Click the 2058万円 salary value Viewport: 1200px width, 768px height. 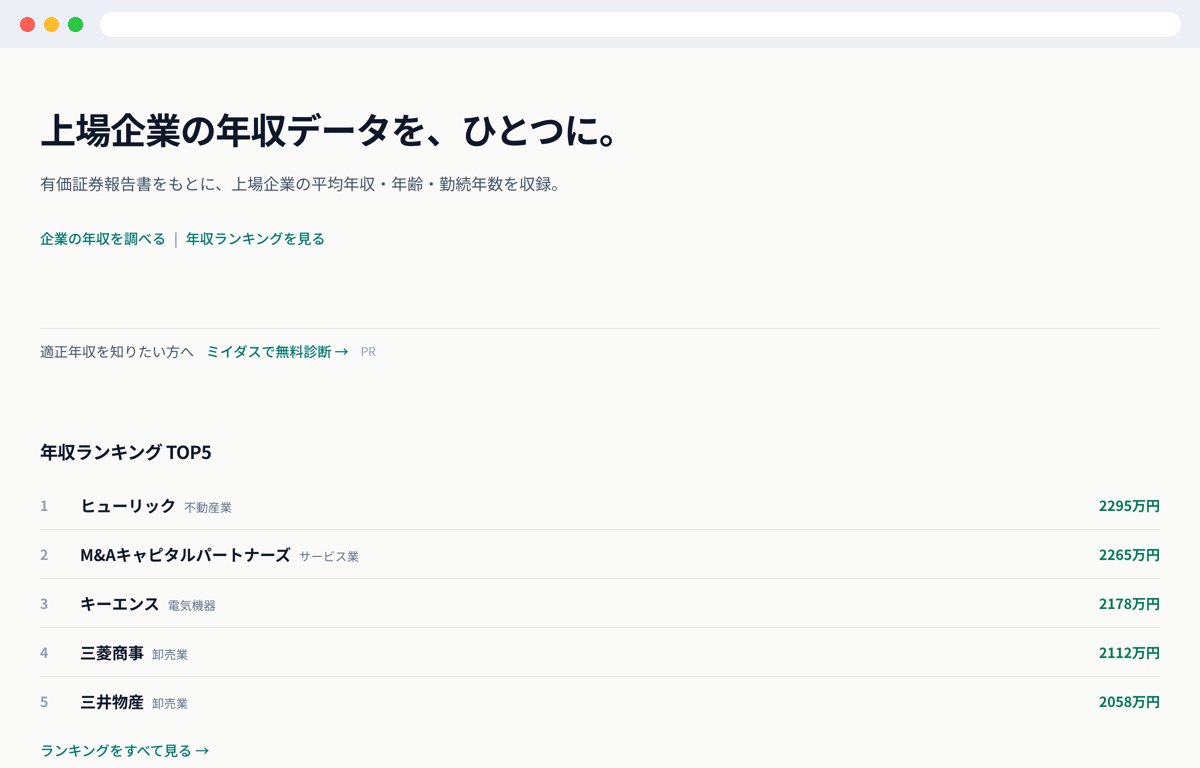click(1129, 702)
